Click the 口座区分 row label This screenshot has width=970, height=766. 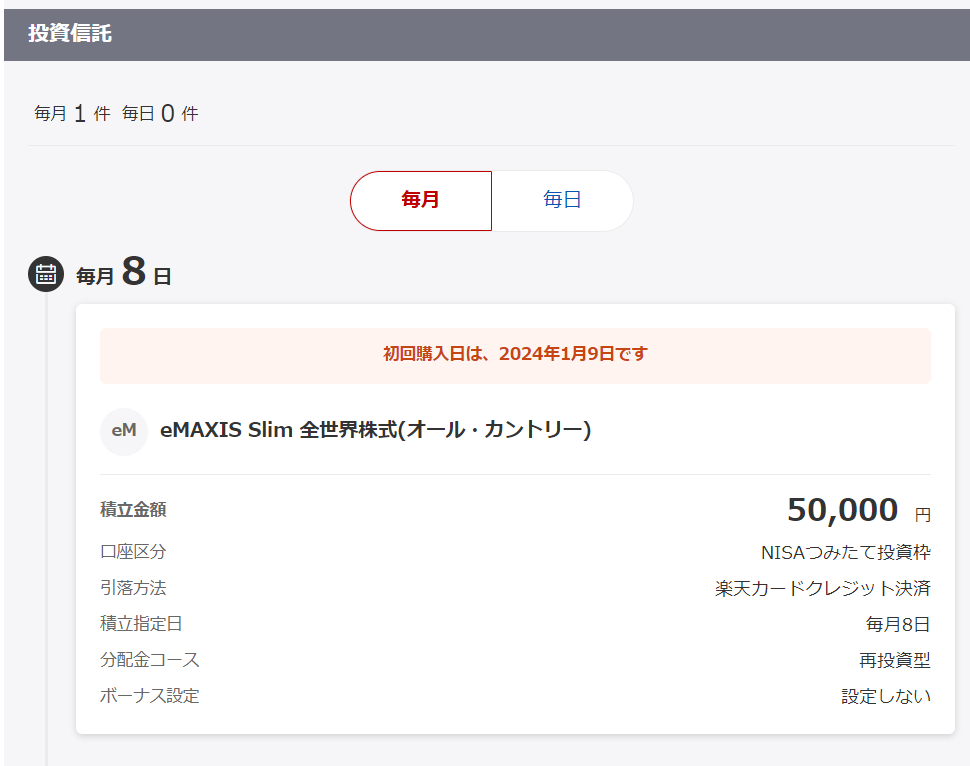[x=133, y=551]
